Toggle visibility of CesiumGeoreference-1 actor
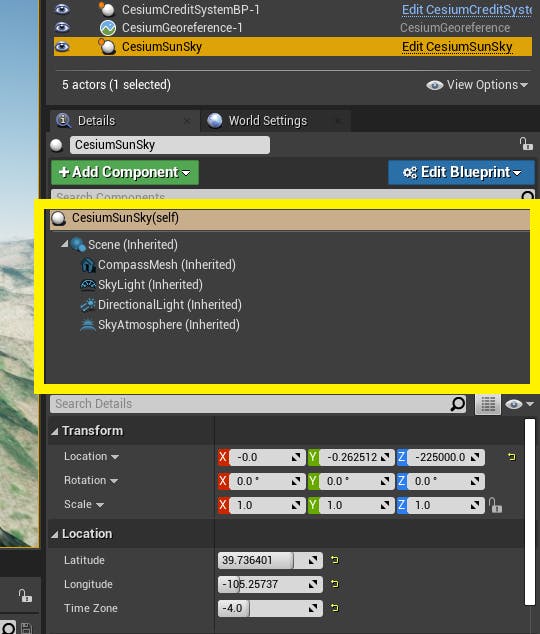Image resolution: width=540 pixels, height=634 pixels. 62,27
